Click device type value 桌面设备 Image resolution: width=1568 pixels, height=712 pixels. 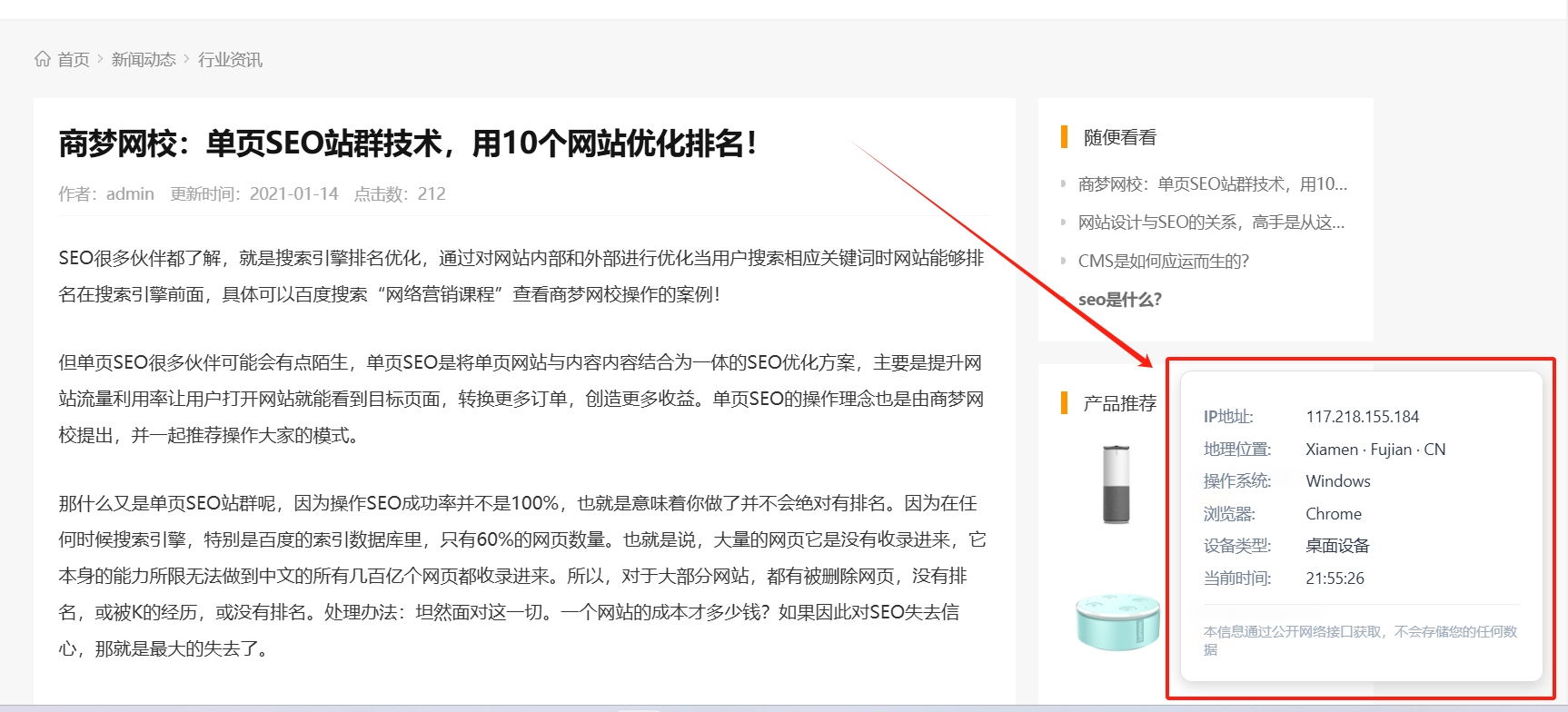click(x=1337, y=546)
